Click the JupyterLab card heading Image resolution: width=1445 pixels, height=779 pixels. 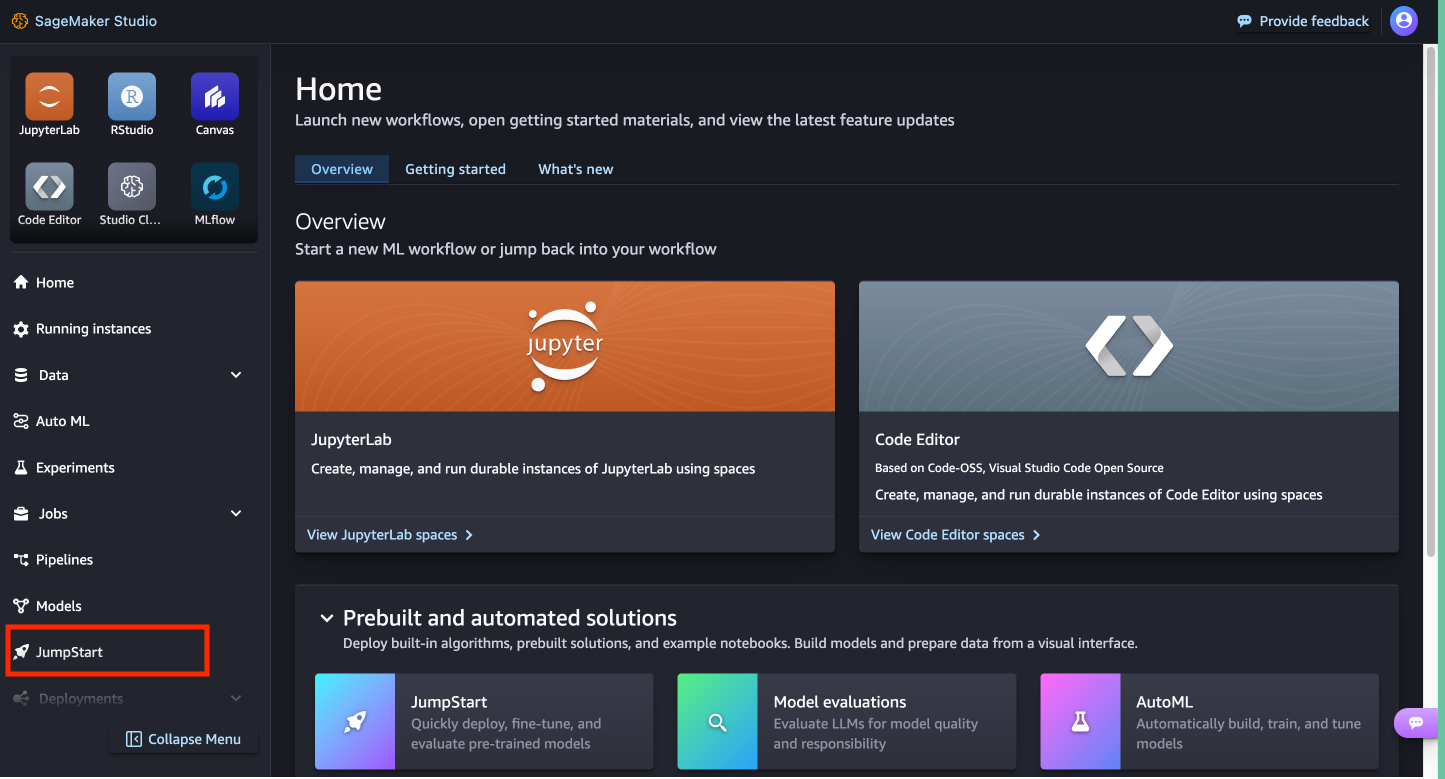click(351, 439)
